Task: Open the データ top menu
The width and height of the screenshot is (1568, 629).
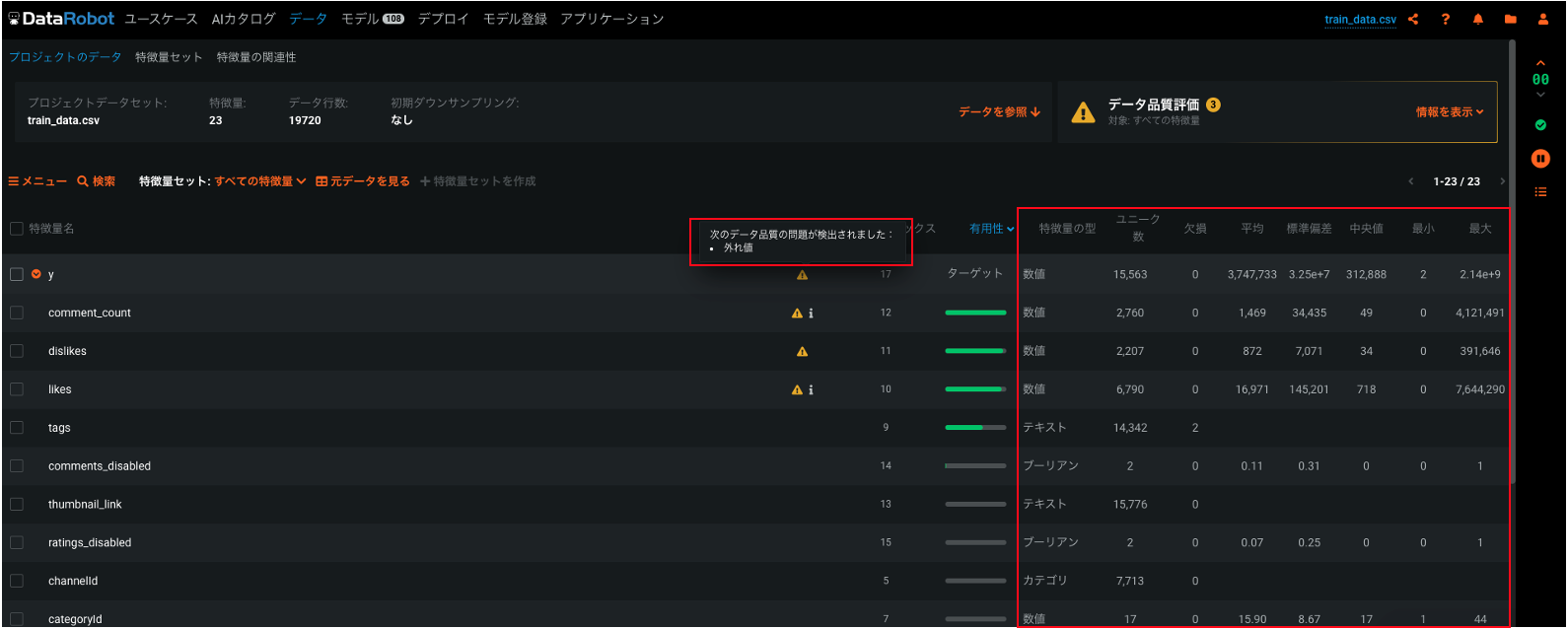Action: [x=309, y=19]
